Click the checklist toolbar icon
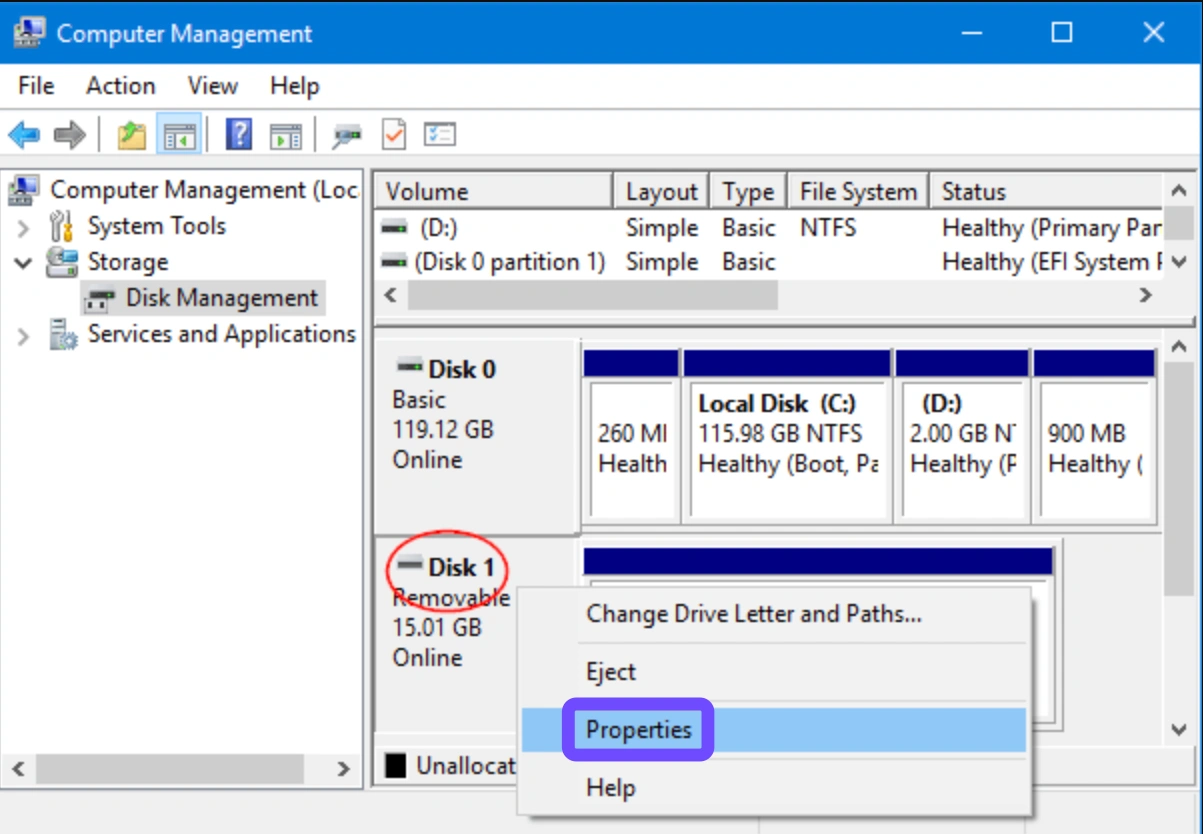The image size is (1203, 834). (440, 134)
